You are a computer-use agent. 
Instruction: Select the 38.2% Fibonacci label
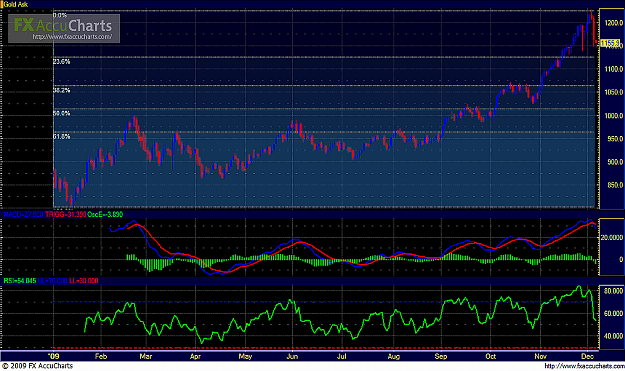click(61, 90)
